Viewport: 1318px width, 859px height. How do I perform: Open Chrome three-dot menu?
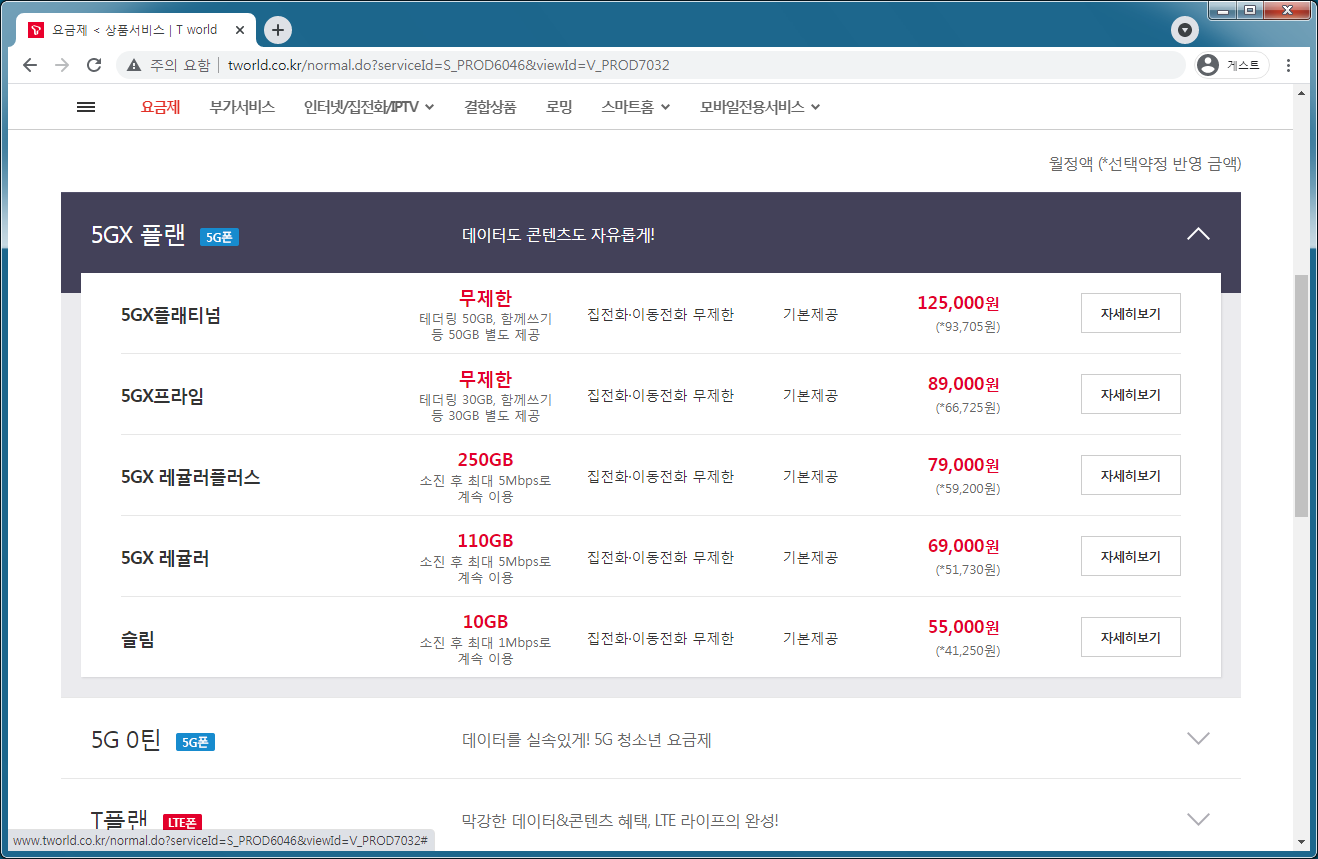point(1288,65)
